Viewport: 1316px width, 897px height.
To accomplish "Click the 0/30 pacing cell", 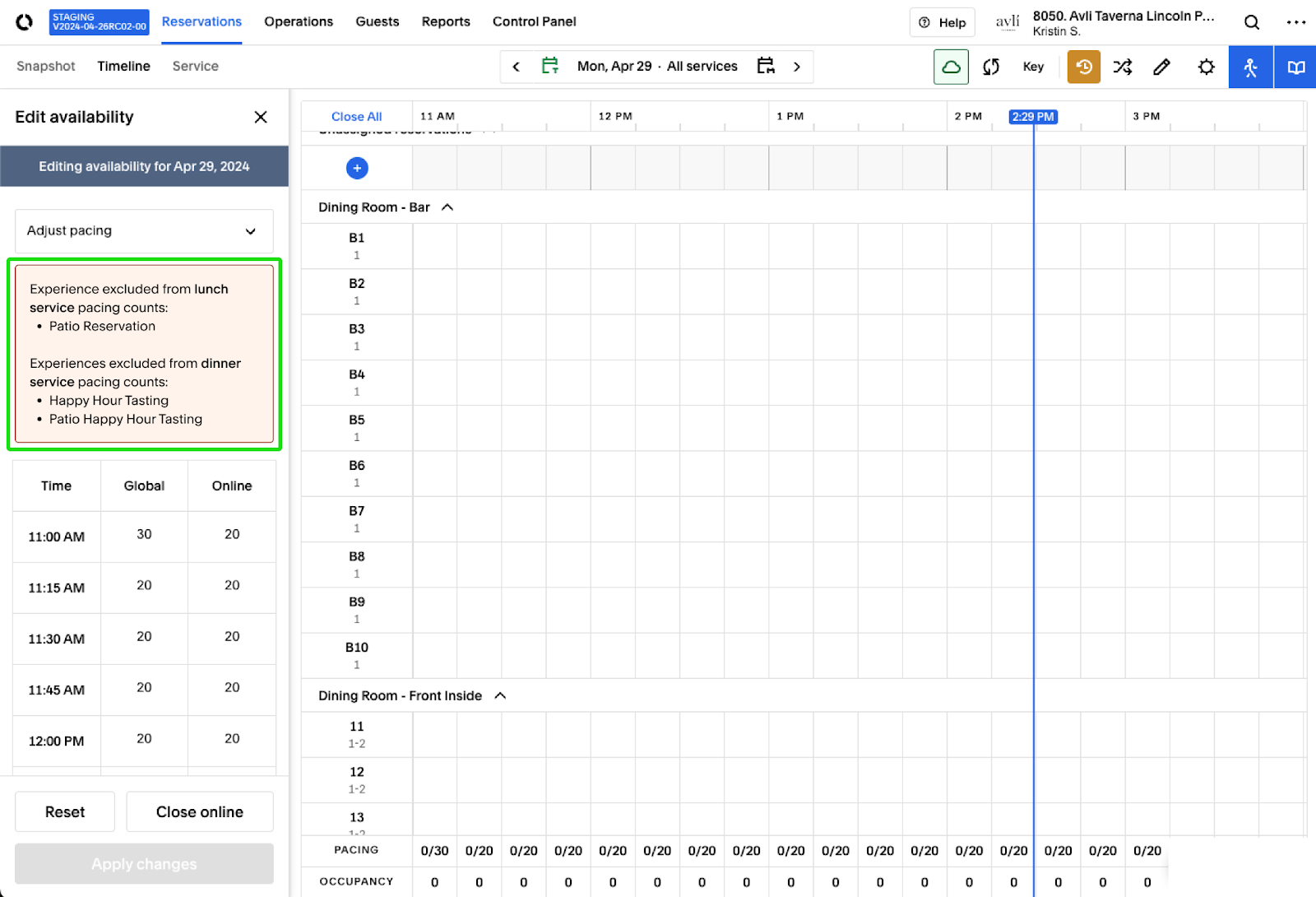I will click(434, 851).
